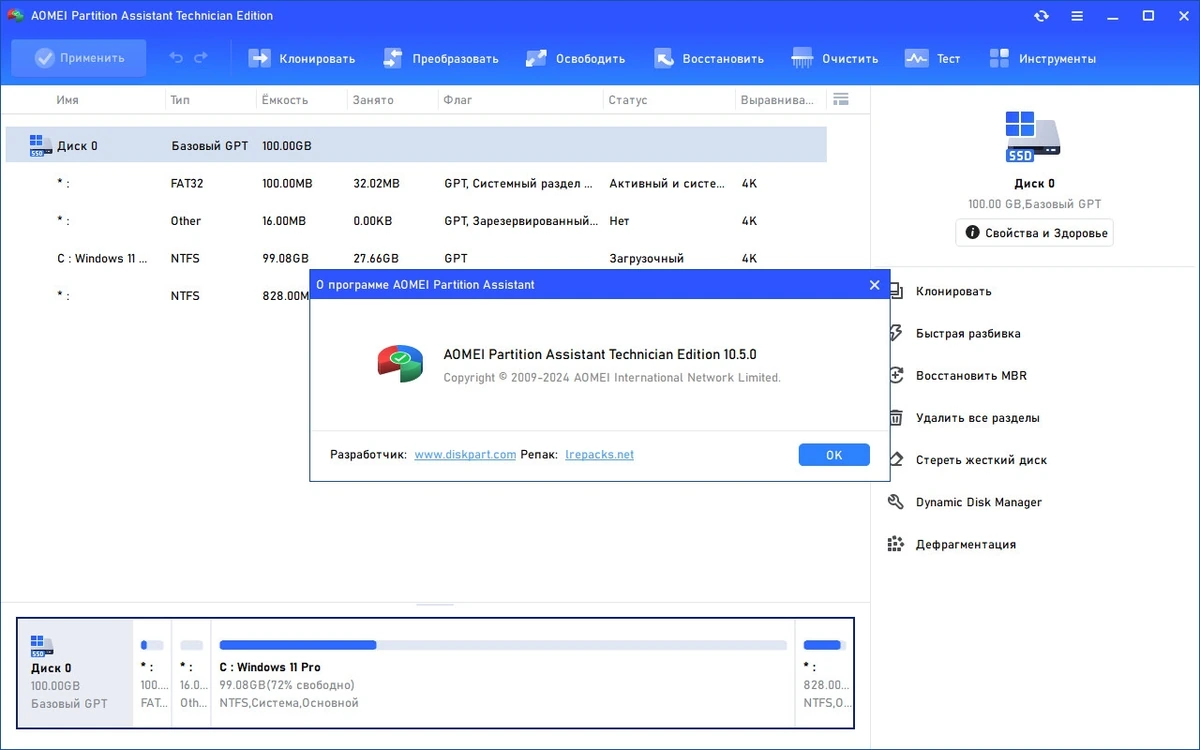
Task: Click the Восстановить recovery icon
Action: click(x=664, y=58)
